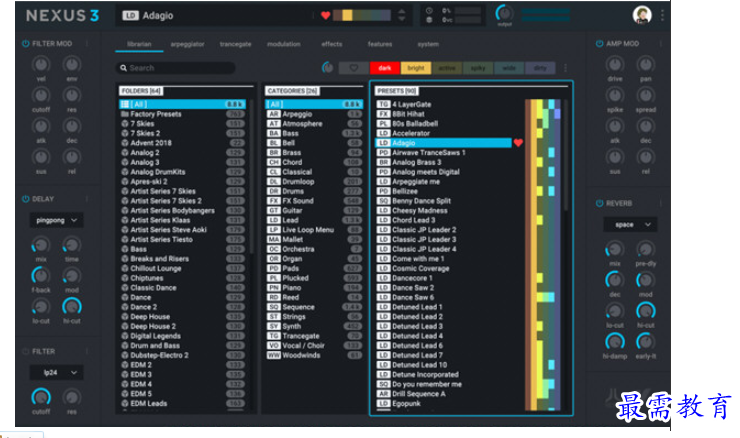Click the folders list scrollbar
Image resolution: width=740 pixels, height=438 pixels.
pos(251,179)
